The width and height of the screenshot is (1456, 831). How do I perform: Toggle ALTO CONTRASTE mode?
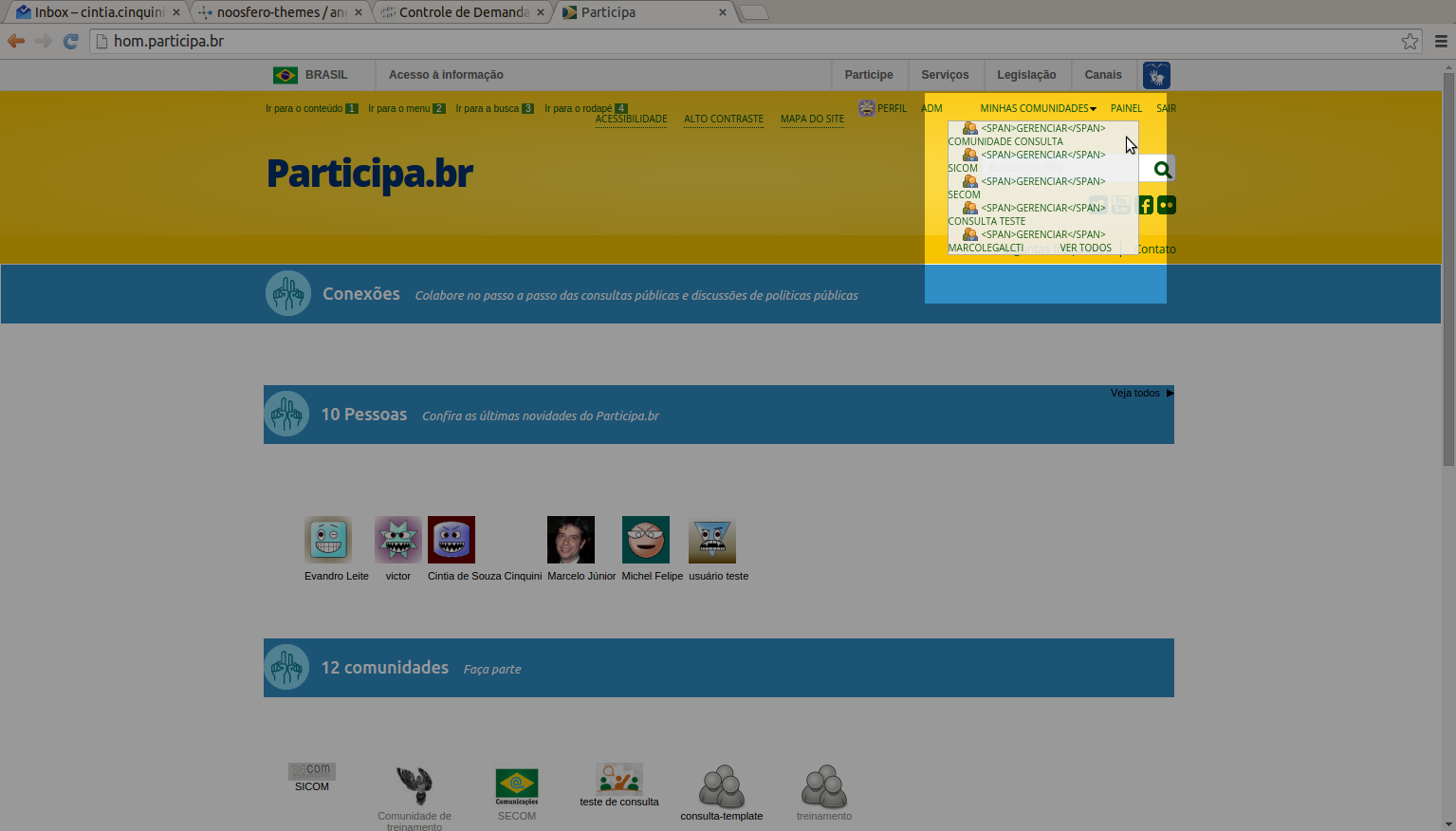point(724,119)
